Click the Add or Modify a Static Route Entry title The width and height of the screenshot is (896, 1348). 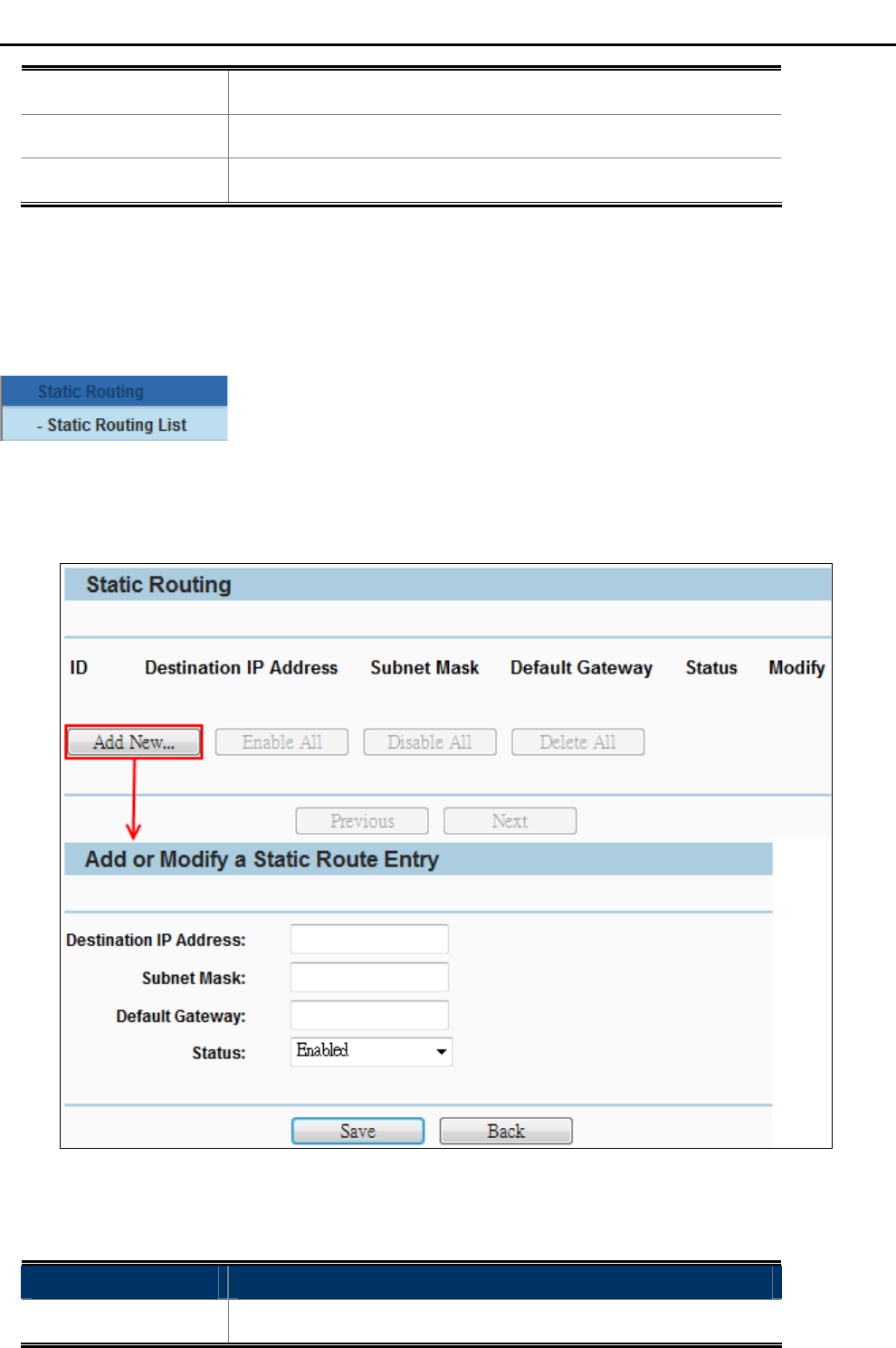coord(262,859)
